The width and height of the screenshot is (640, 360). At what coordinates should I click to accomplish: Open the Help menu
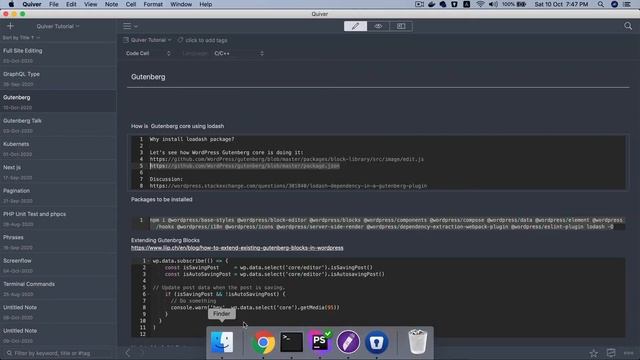(205, 4)
